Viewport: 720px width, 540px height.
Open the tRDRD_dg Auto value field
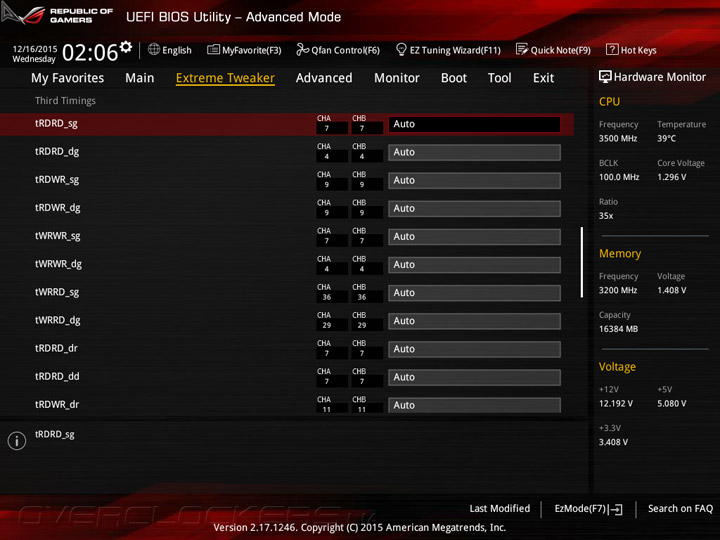point(474,152)
